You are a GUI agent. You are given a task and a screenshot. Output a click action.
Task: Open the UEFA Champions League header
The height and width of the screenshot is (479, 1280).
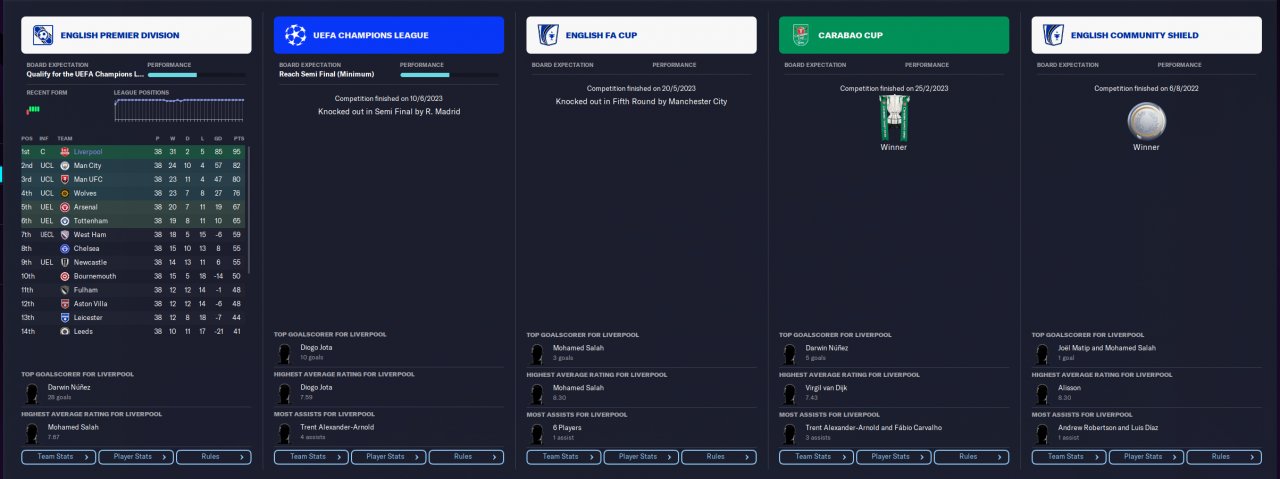coord(389,35)
